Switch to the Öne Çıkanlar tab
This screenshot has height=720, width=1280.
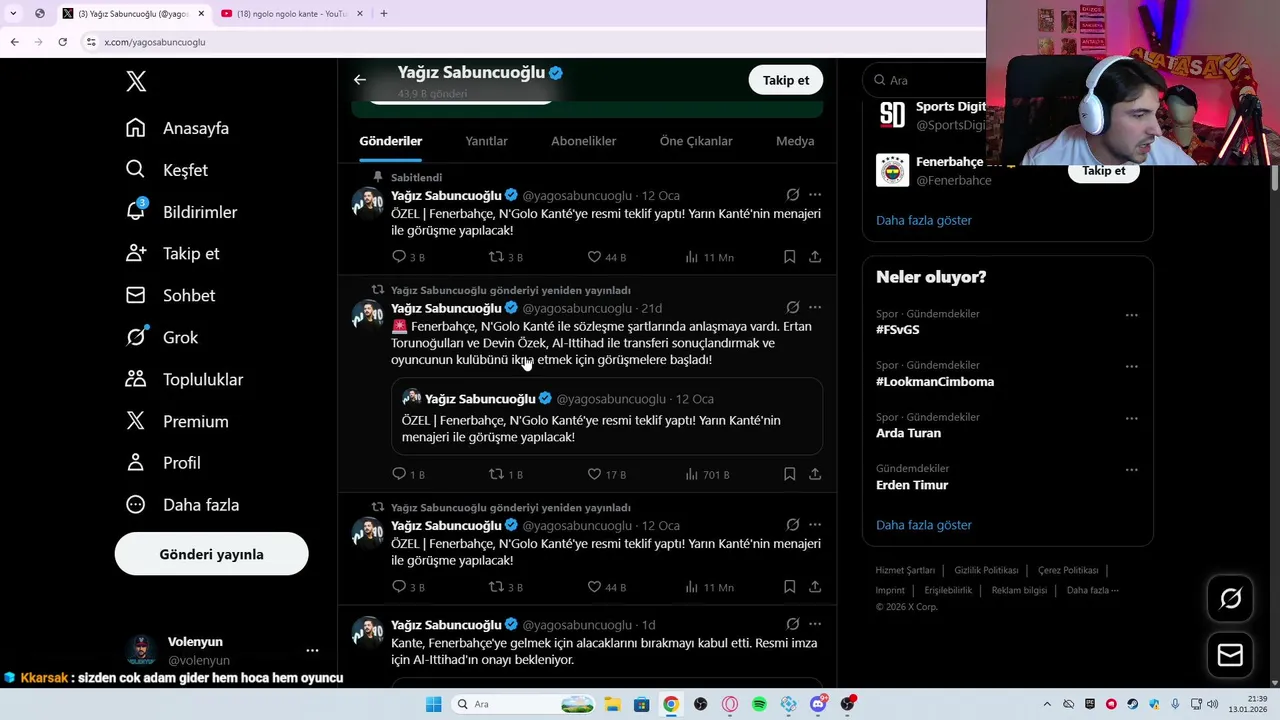(x=696, y=141)
